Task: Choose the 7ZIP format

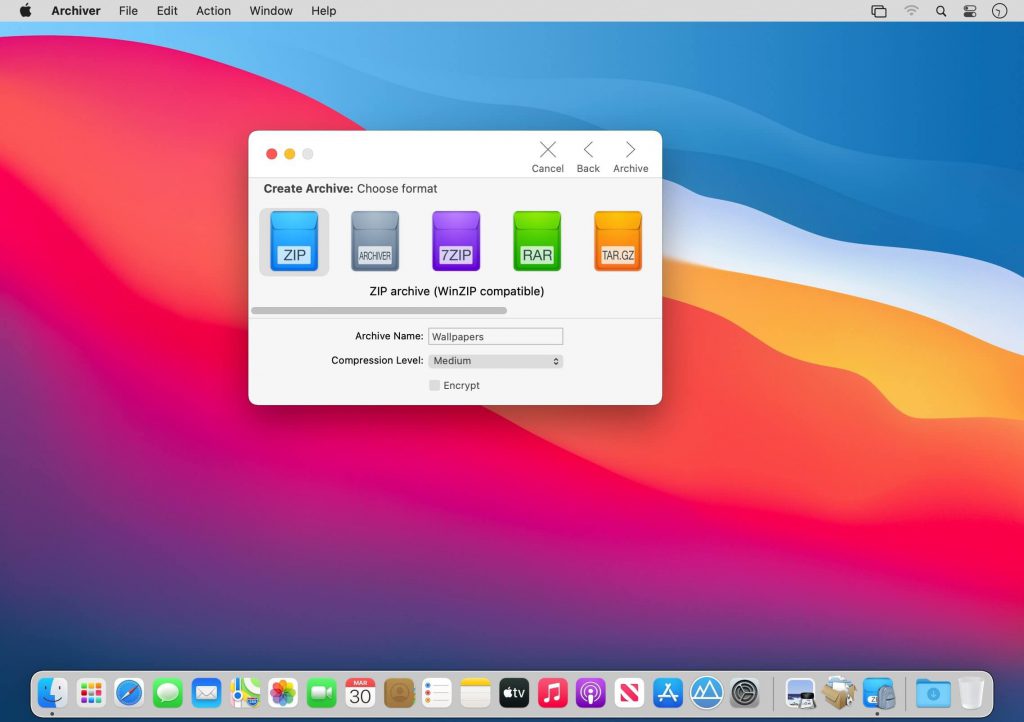Action: [x=456, y=240]
